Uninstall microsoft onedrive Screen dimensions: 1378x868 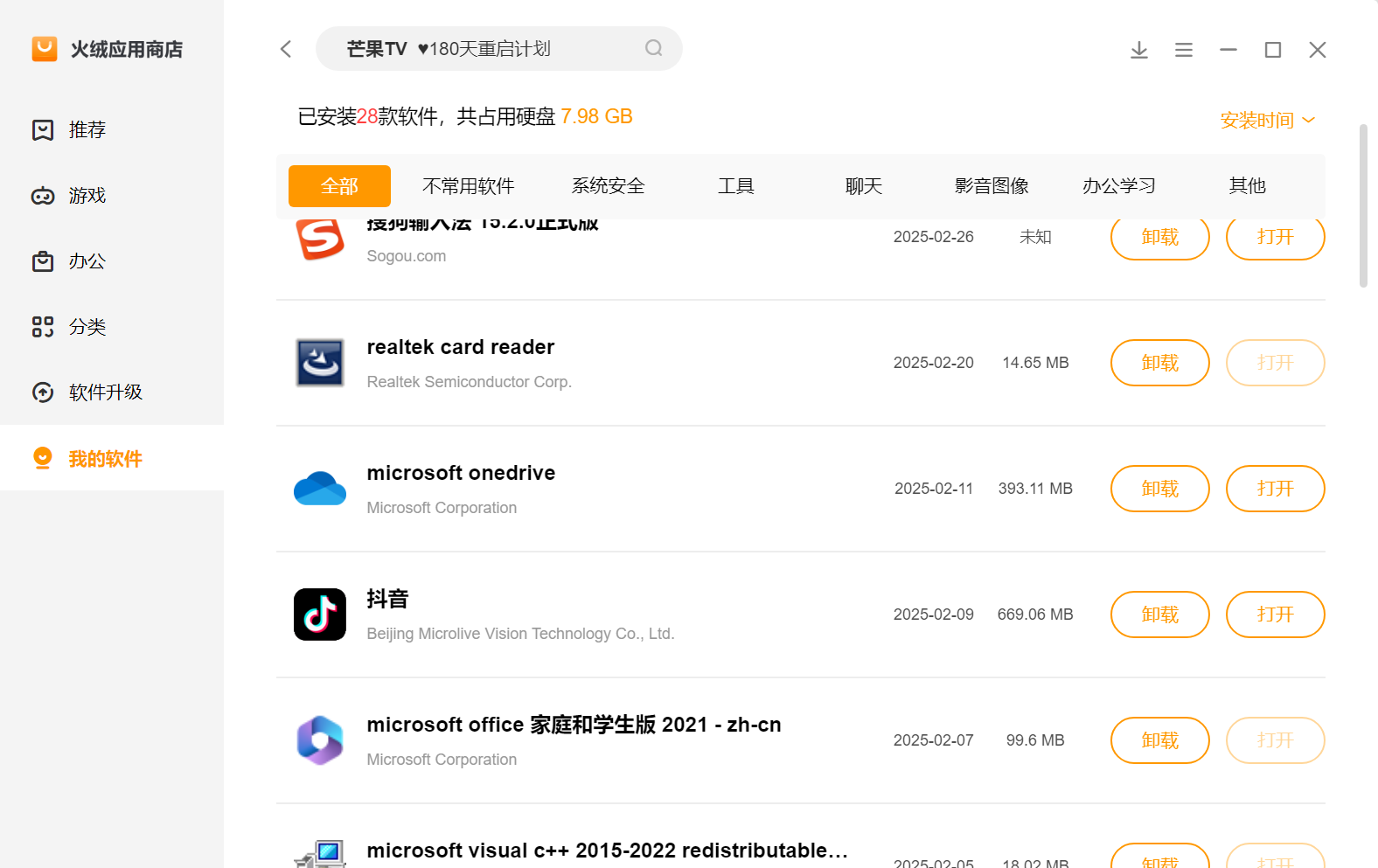(x=1160, y=489)
